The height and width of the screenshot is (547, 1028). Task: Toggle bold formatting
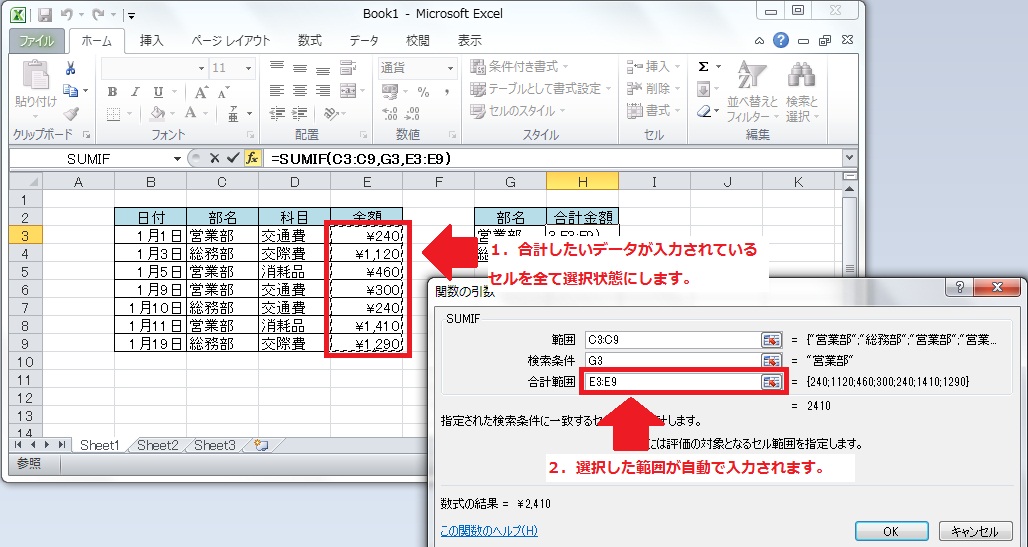click(x=112, y=92)
